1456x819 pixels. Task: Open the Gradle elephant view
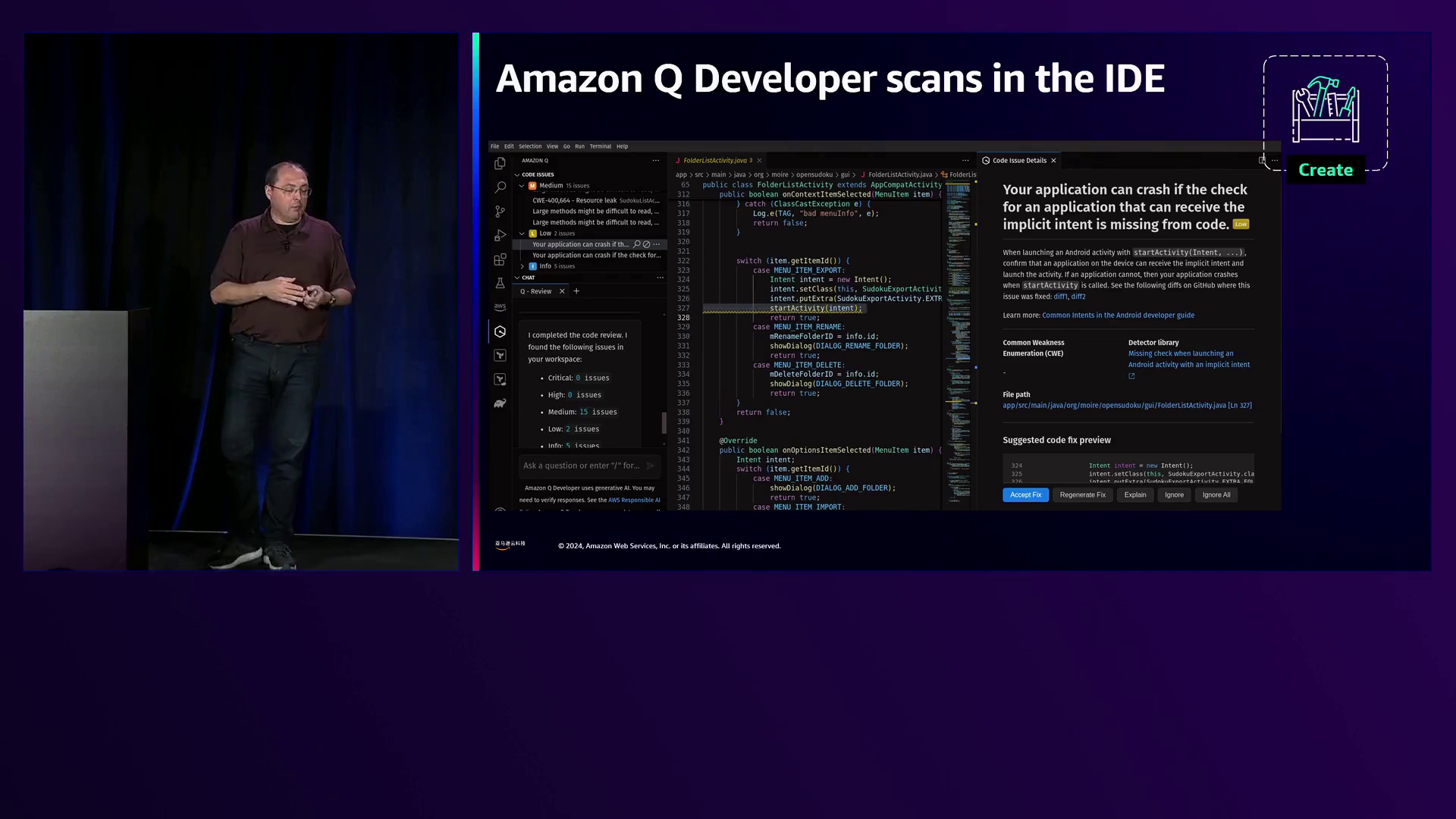(500, 403)
